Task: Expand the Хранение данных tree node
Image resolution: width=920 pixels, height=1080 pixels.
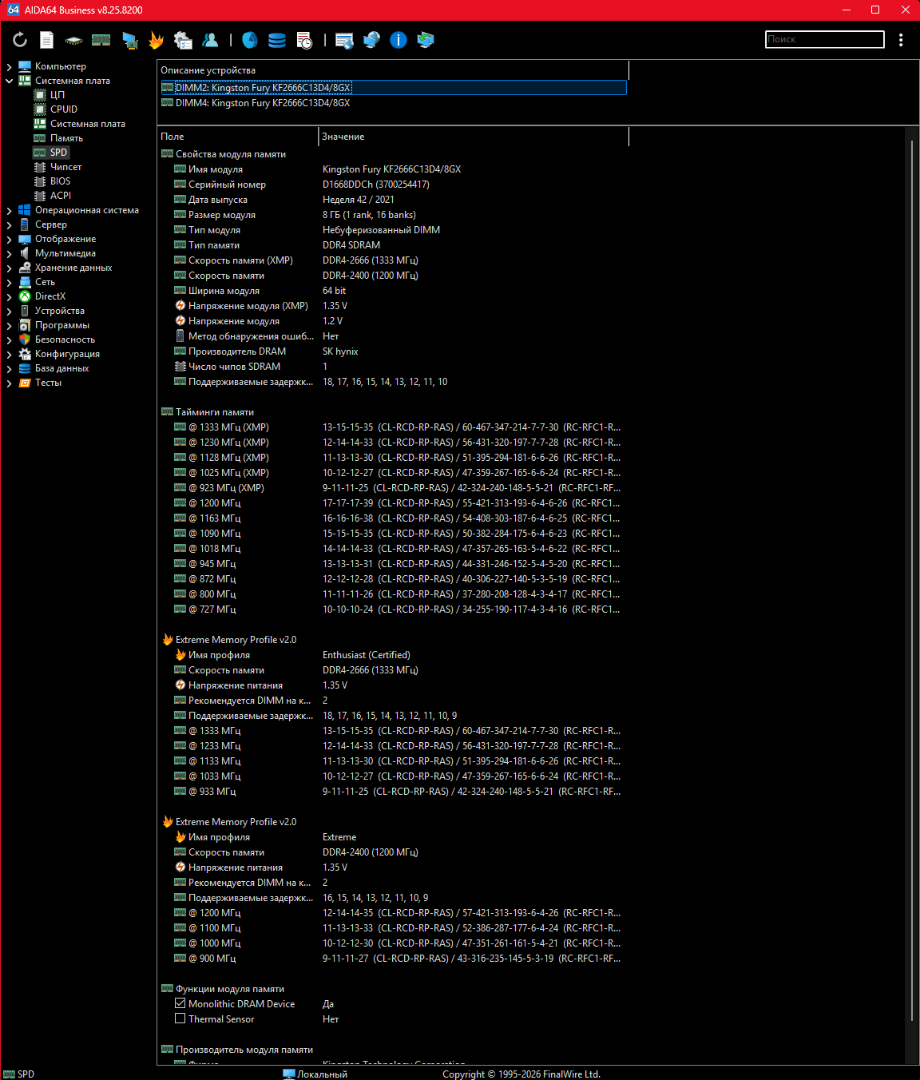Action: tap(9, 268)
